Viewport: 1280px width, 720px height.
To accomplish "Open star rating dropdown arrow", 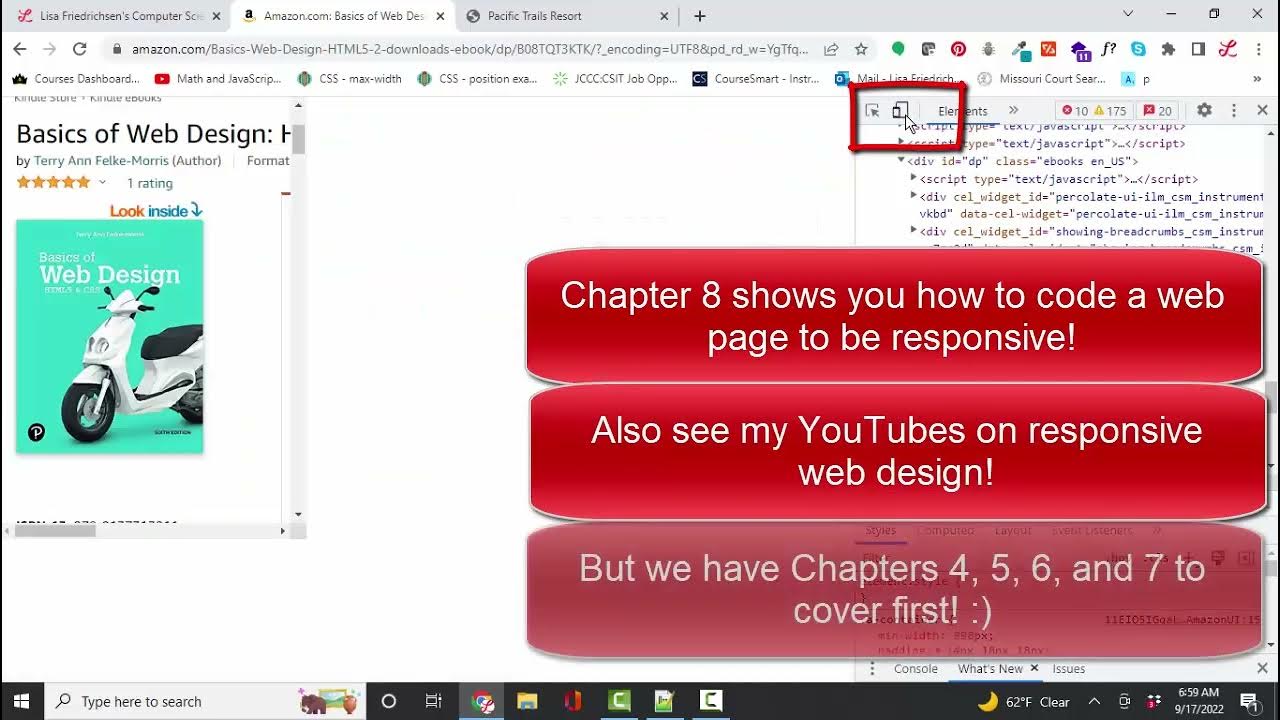I will coord(102,183).
